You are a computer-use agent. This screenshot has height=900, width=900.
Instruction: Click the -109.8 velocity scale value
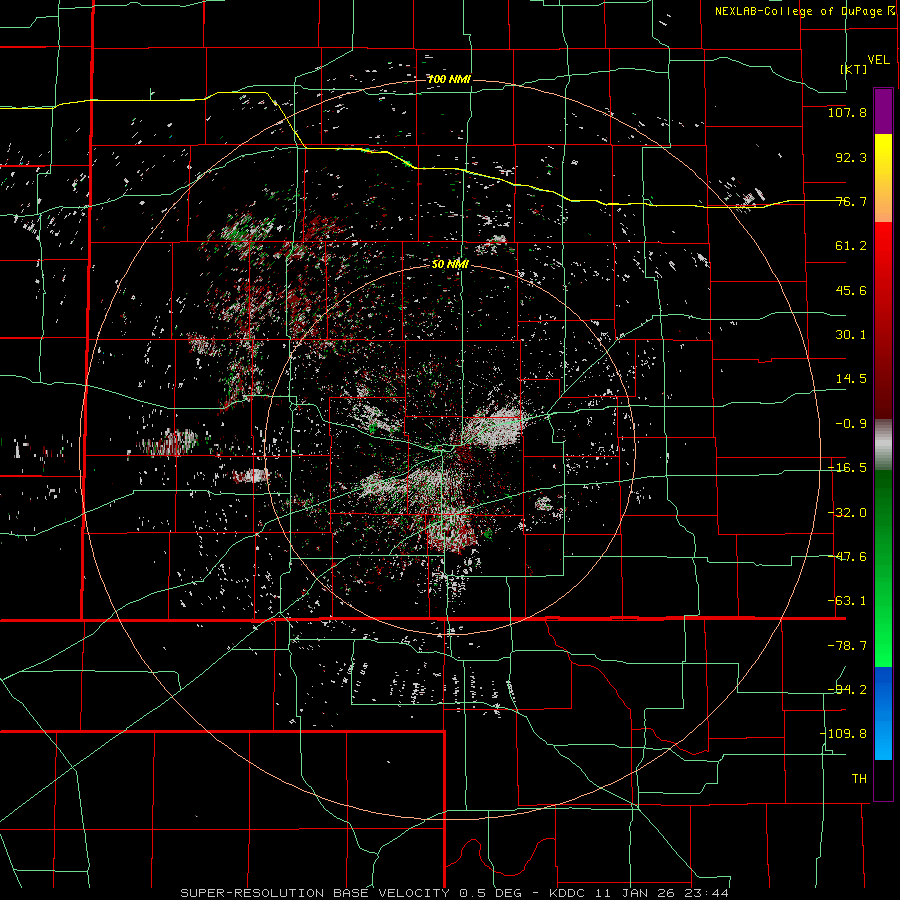pyautogui.click(x=843, y=734)
